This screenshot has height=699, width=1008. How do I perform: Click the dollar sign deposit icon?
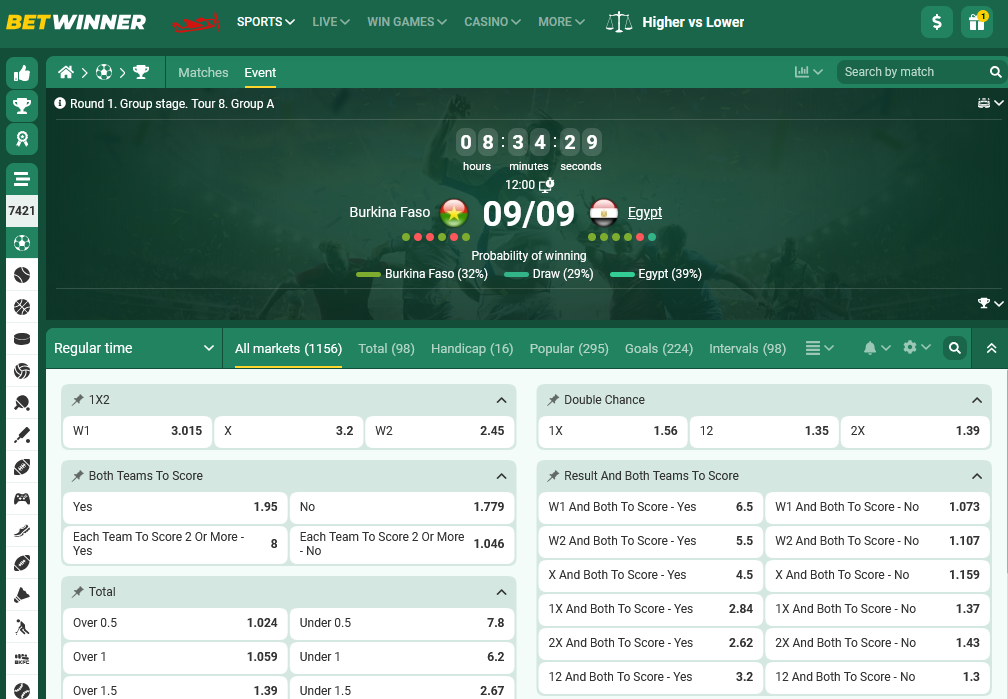[936, 22]
